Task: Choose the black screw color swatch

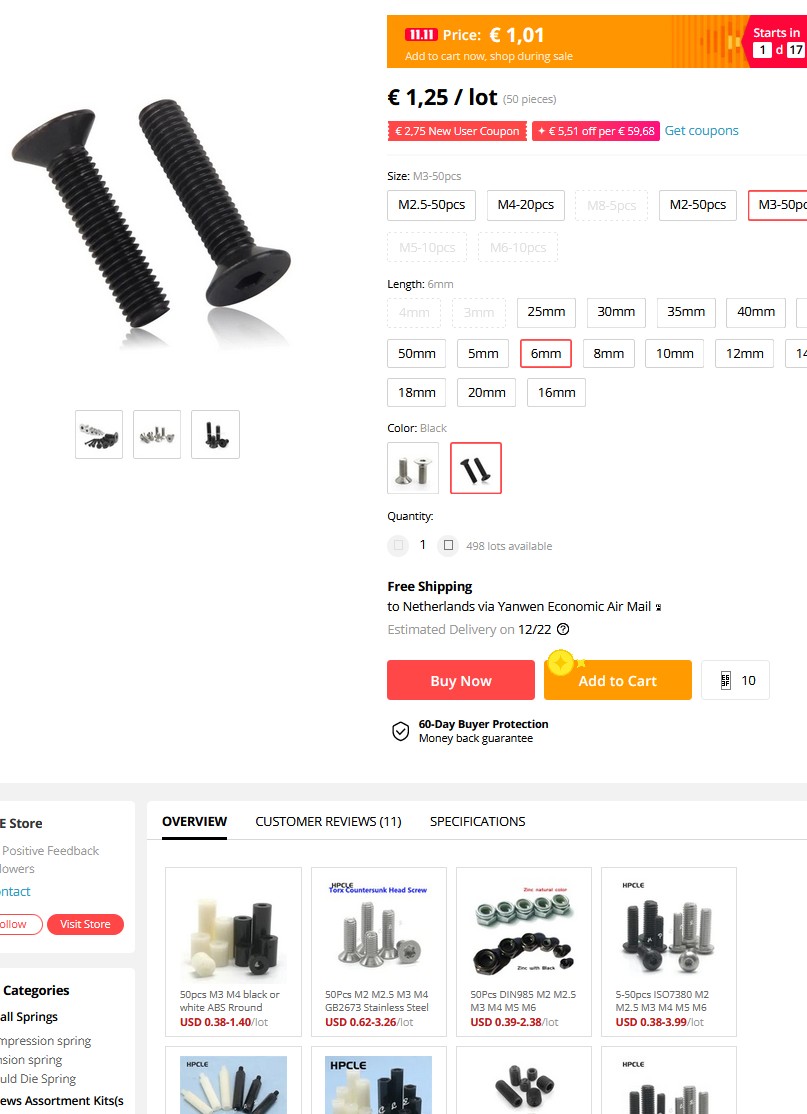Action: pyautogui.click(x=476, y=468)
